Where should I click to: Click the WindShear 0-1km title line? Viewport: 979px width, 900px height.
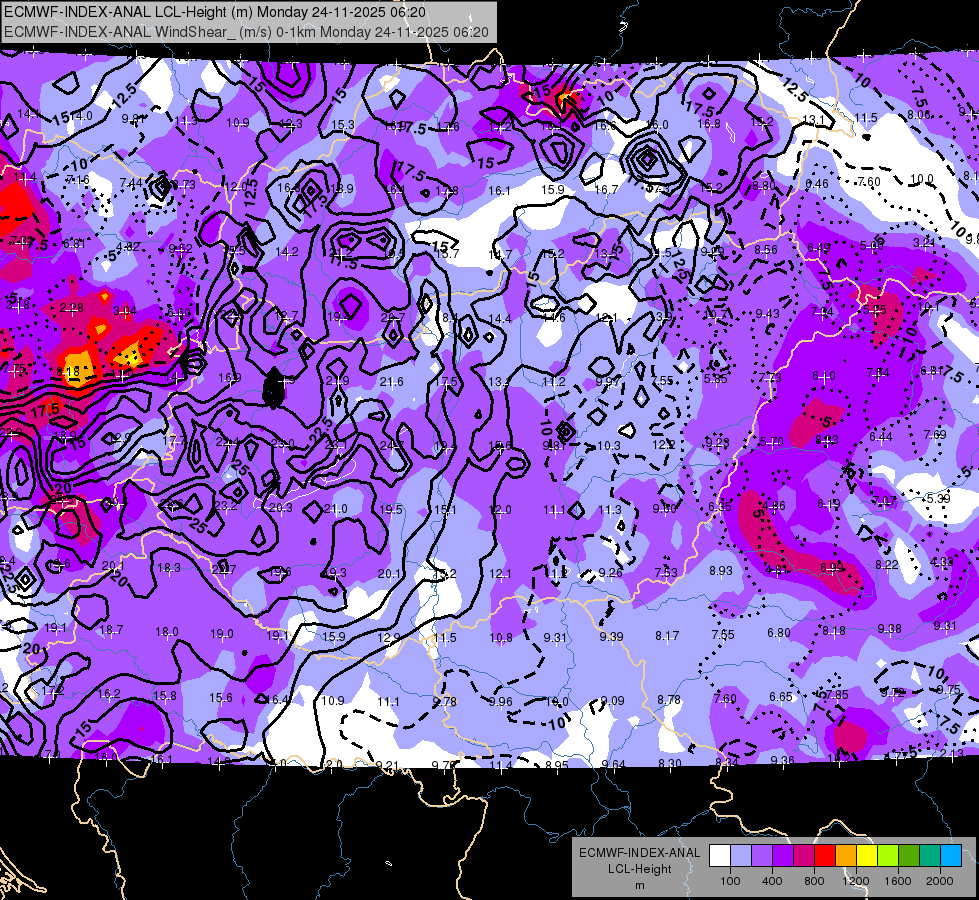coord(246,32)
